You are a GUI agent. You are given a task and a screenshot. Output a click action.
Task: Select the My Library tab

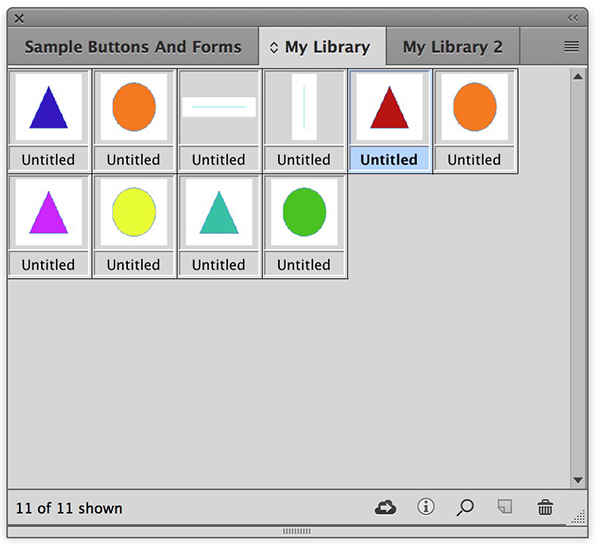click(322, 47)
